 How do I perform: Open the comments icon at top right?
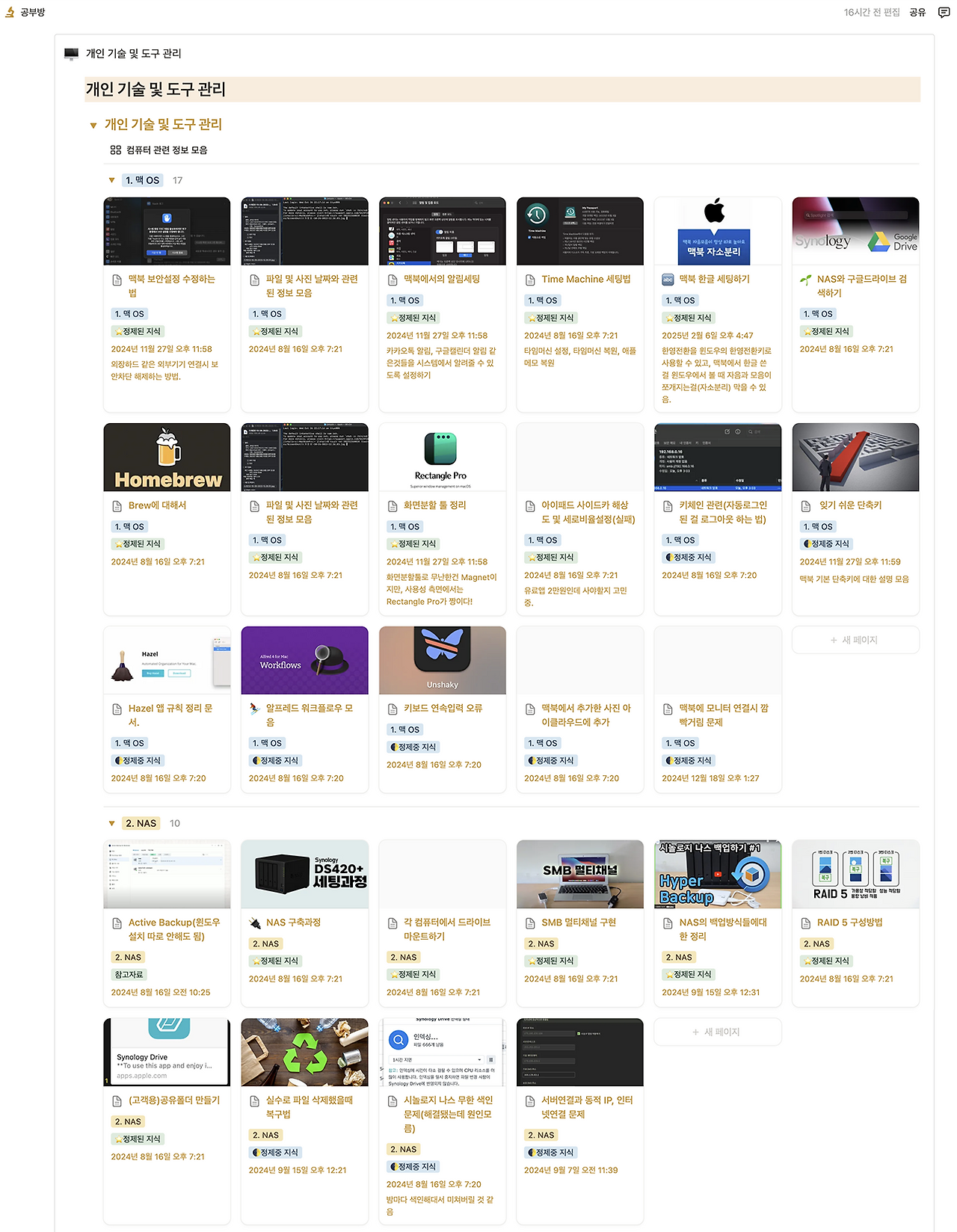point(944,13)
